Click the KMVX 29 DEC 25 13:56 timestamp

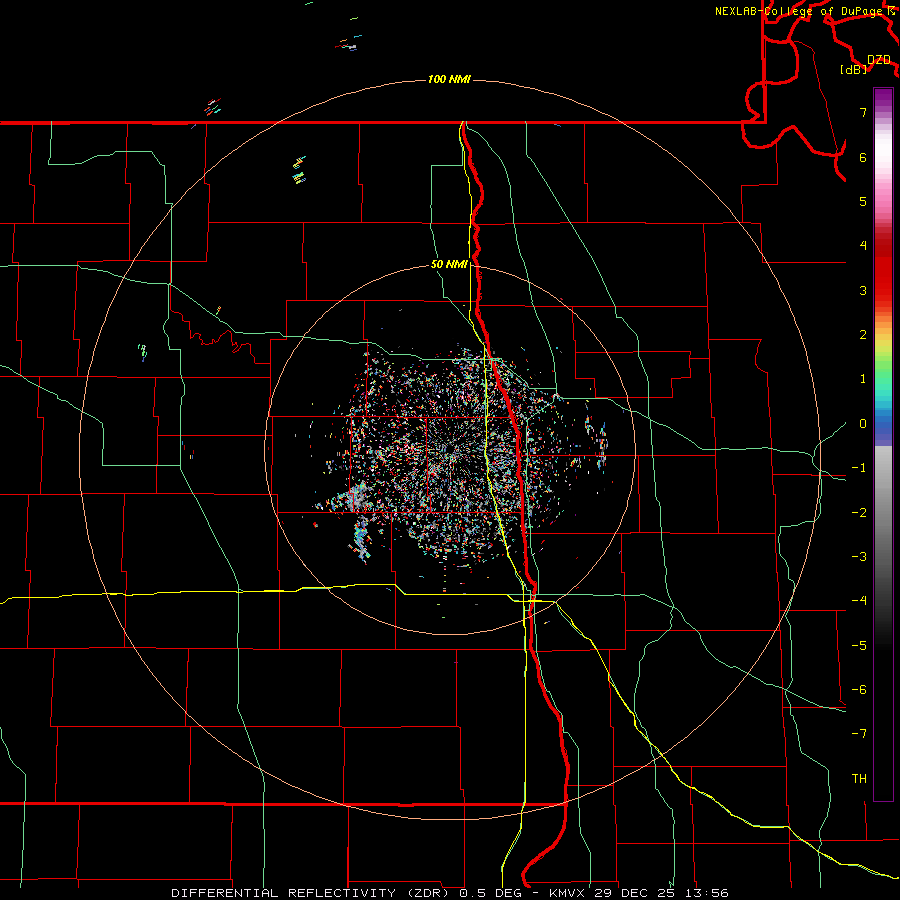click(638, 893)
